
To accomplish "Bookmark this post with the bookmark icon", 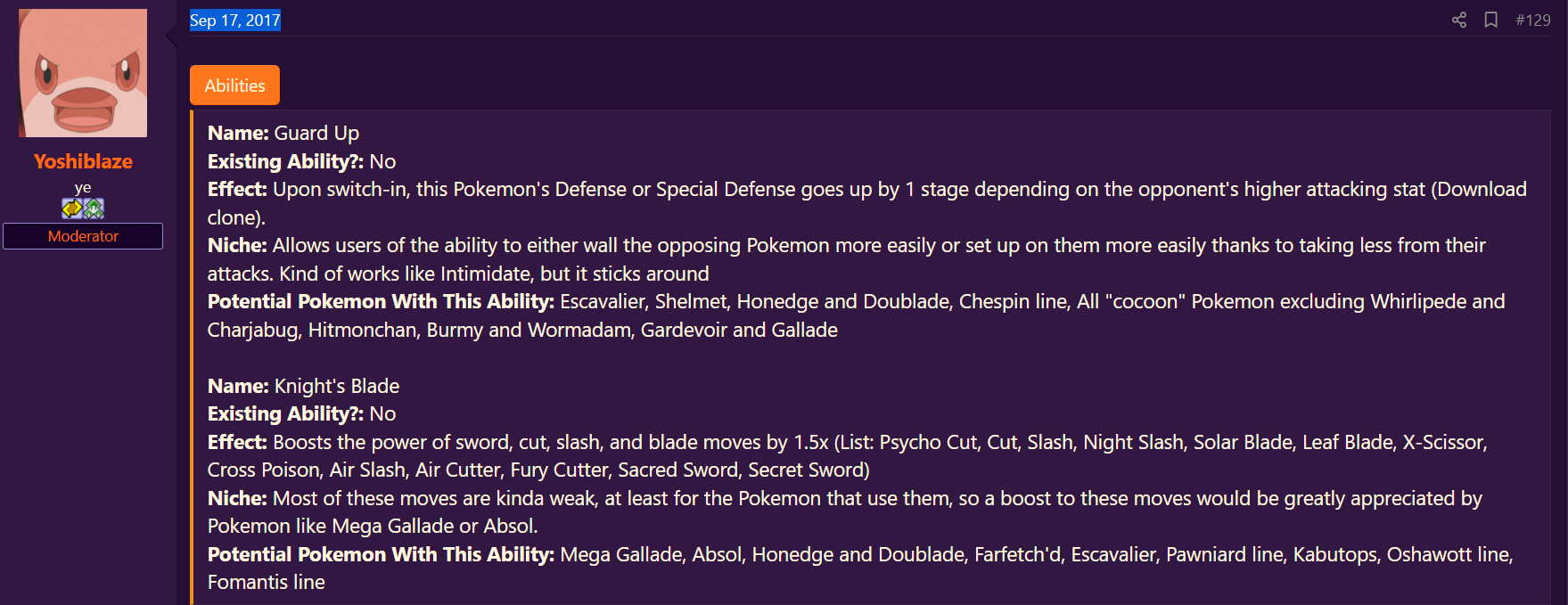I will coord(1490,20).
